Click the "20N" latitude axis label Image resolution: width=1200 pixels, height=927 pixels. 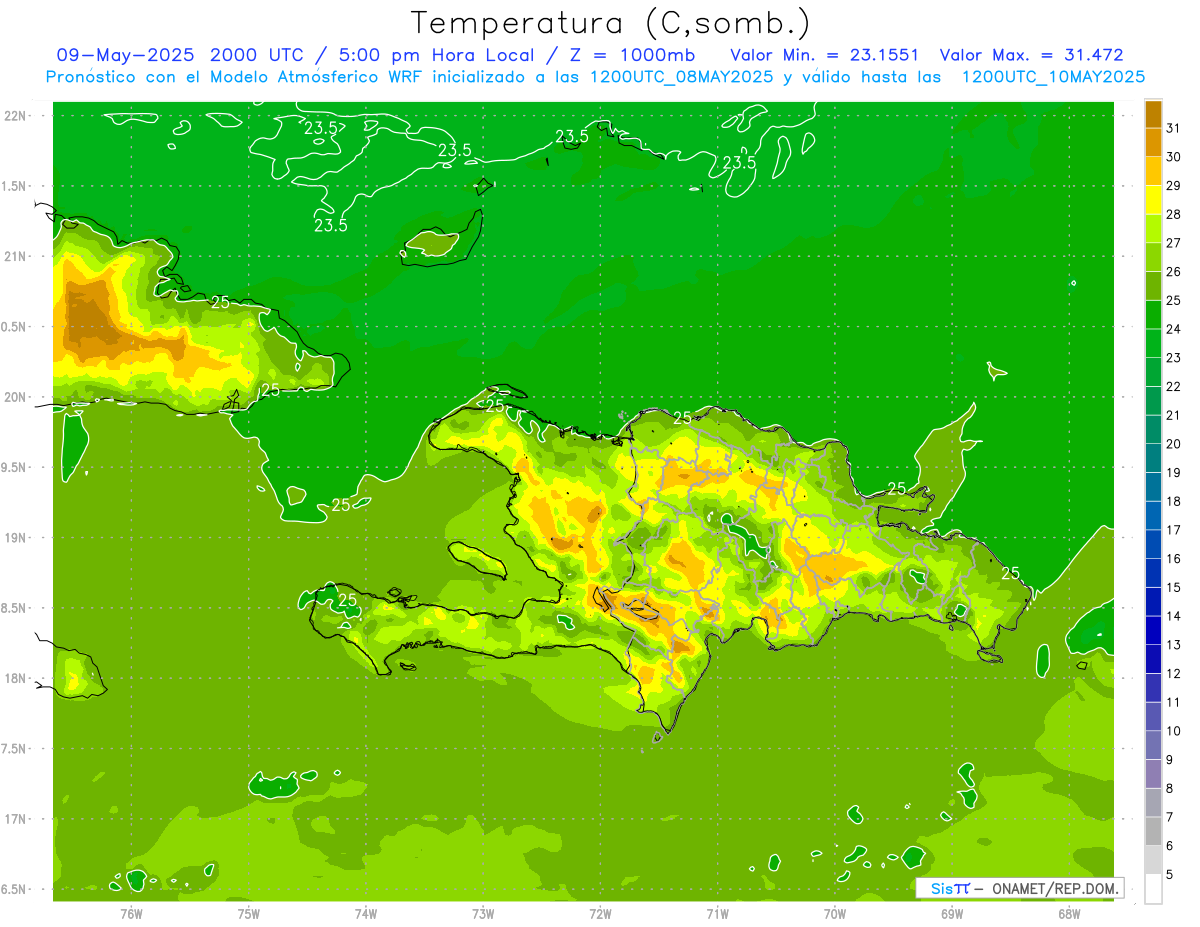click(15, 397)
